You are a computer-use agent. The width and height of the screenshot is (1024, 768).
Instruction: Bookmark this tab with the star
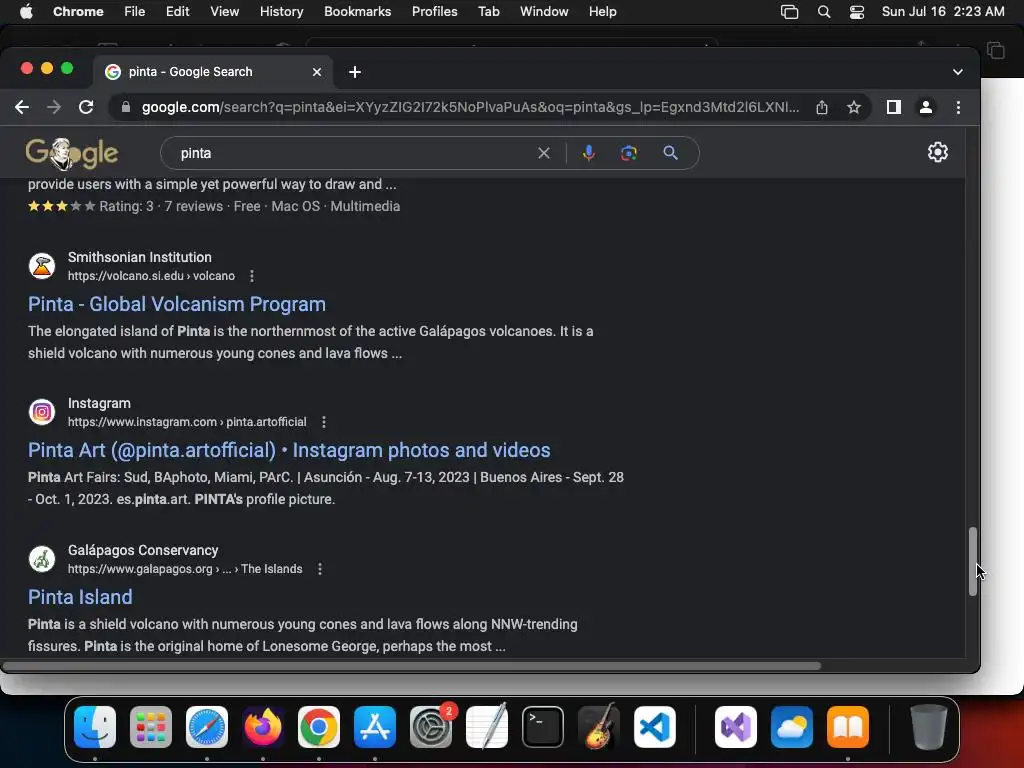(x=854, y=107)
